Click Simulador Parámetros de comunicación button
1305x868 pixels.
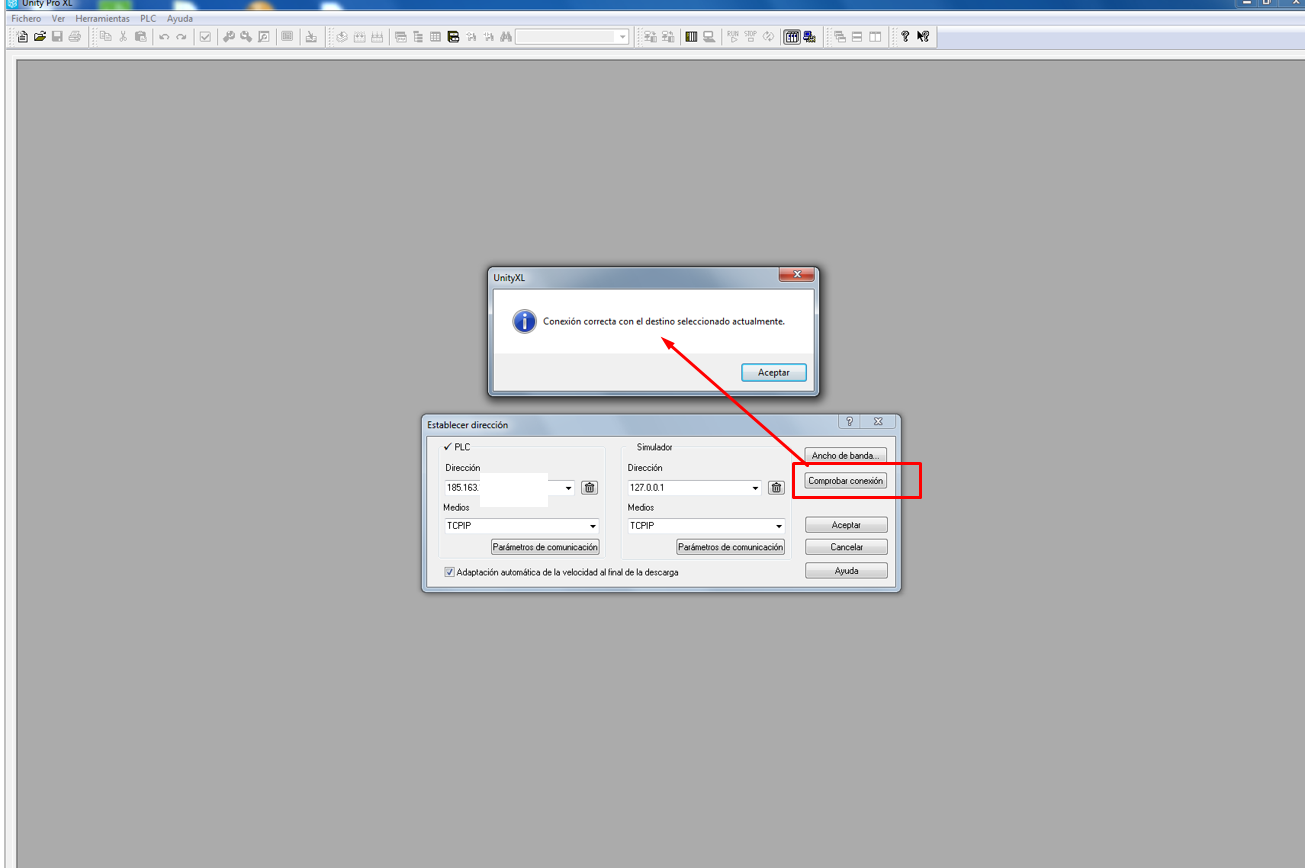[731, 547]
